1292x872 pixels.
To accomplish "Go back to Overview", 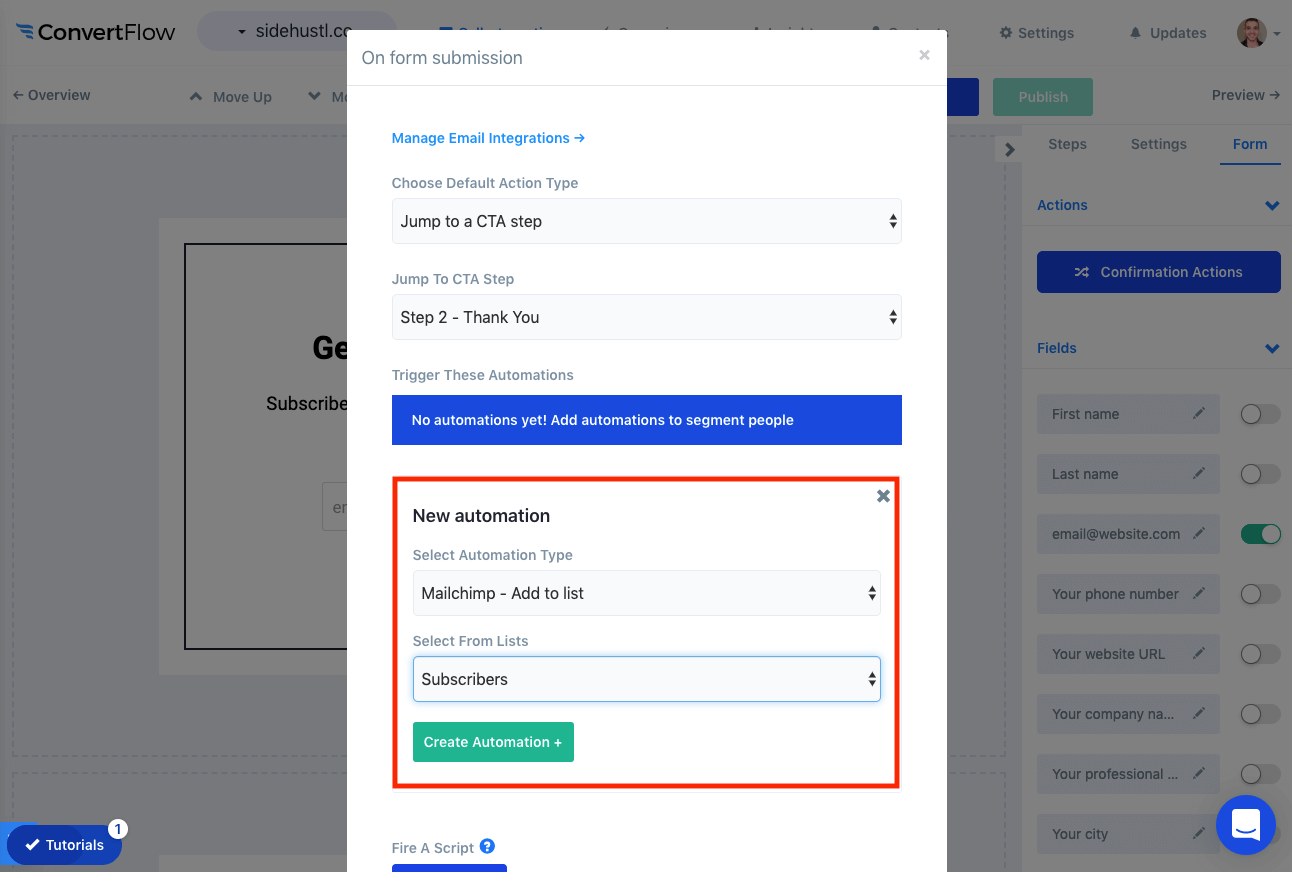I will pos(51,95).
